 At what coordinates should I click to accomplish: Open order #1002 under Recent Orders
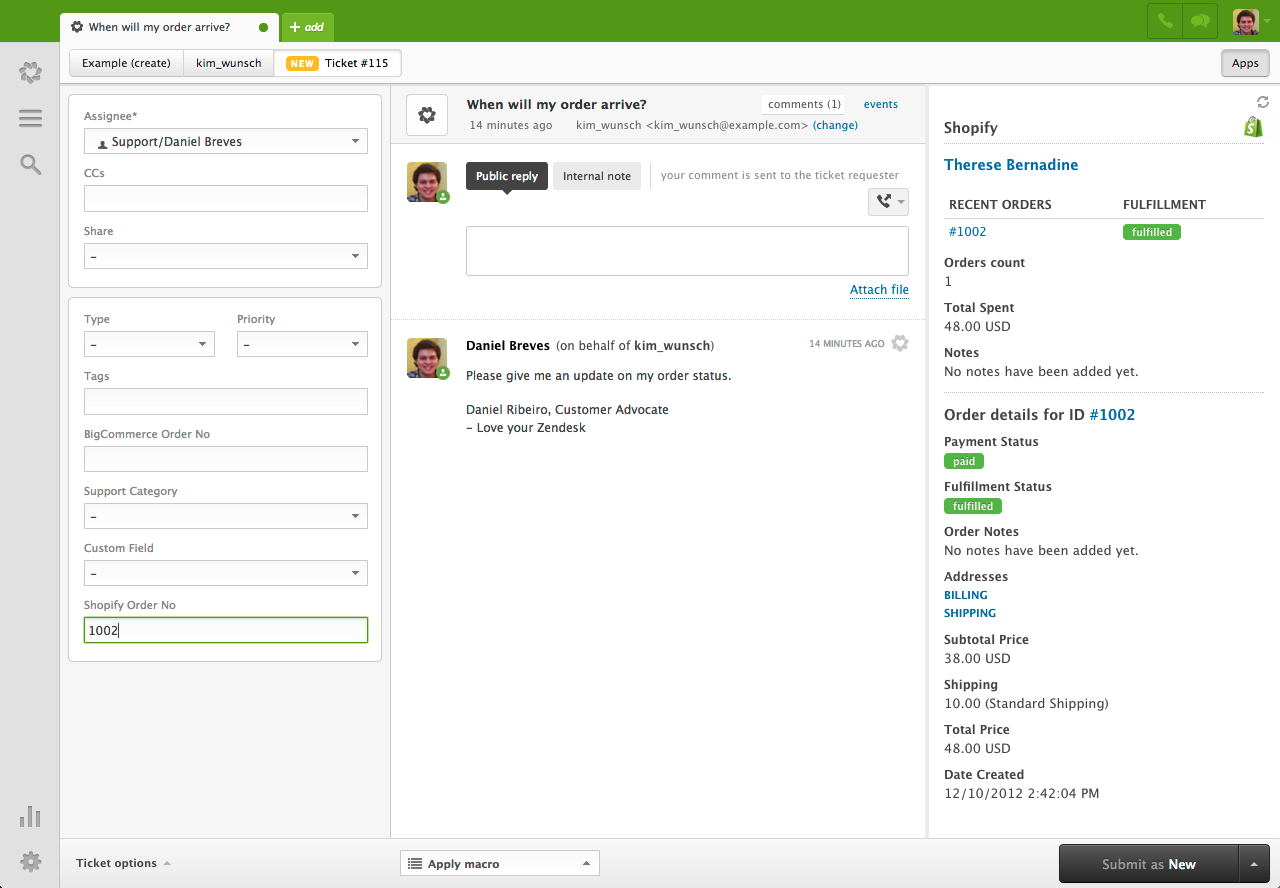tap(967, 231)
